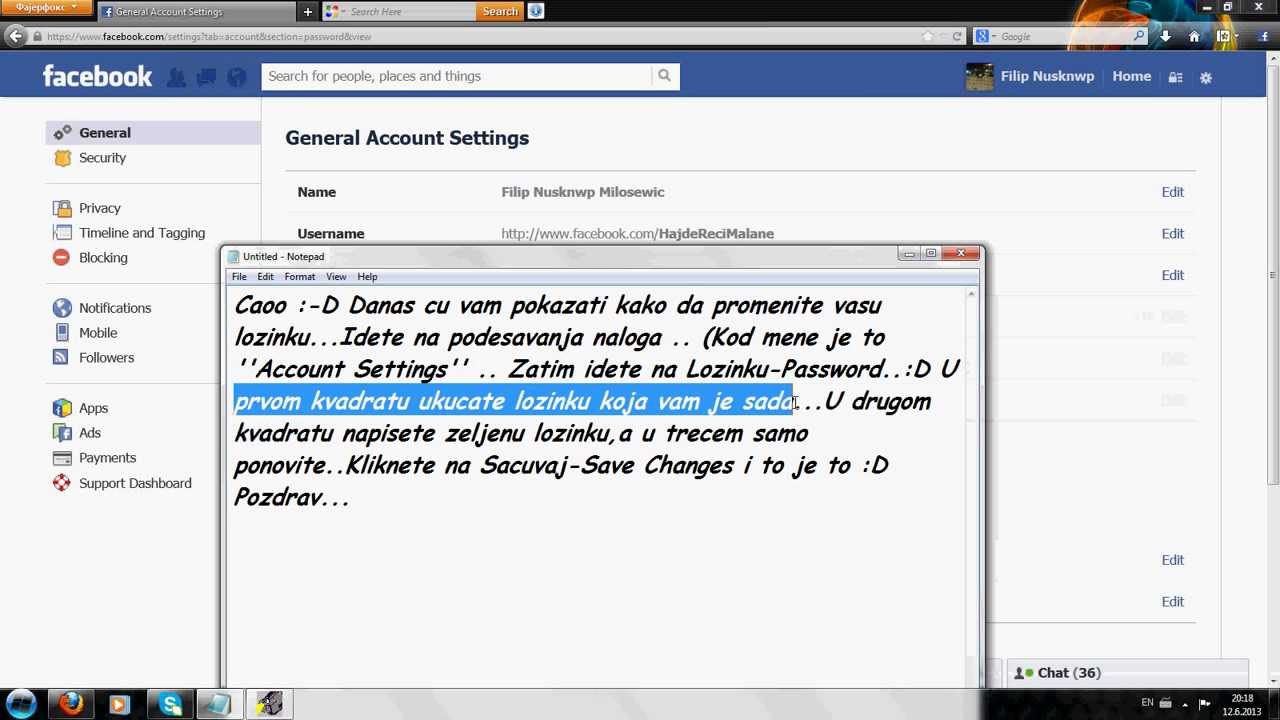Open Mobile settings in the sidebar
Image resolution: width=1280 pixels, height=720 pixels.
98,333
